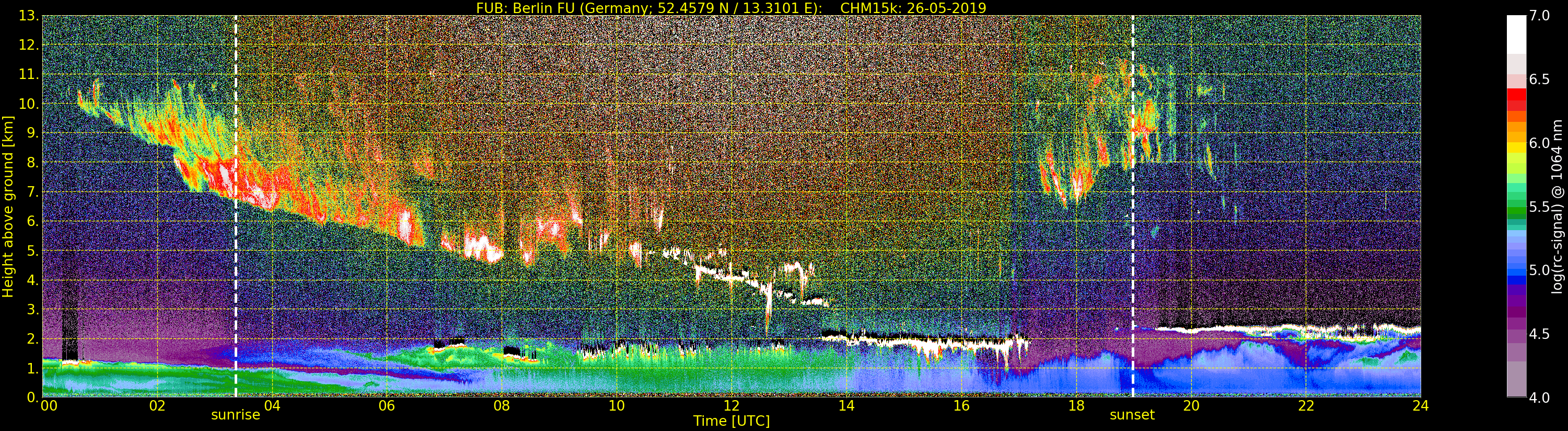Click the time tick label '10'

(x=617, y=406)
